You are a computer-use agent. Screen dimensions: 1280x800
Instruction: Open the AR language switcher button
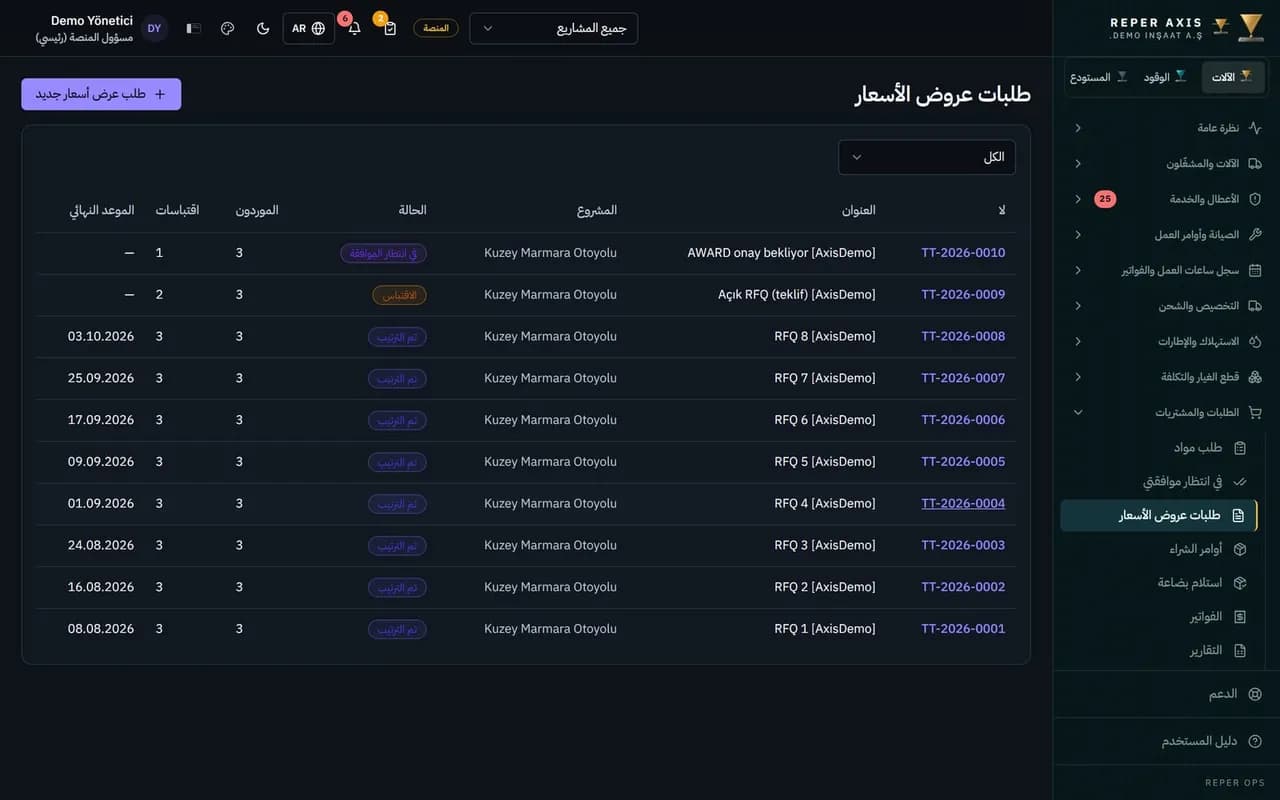tap(309, 28)
